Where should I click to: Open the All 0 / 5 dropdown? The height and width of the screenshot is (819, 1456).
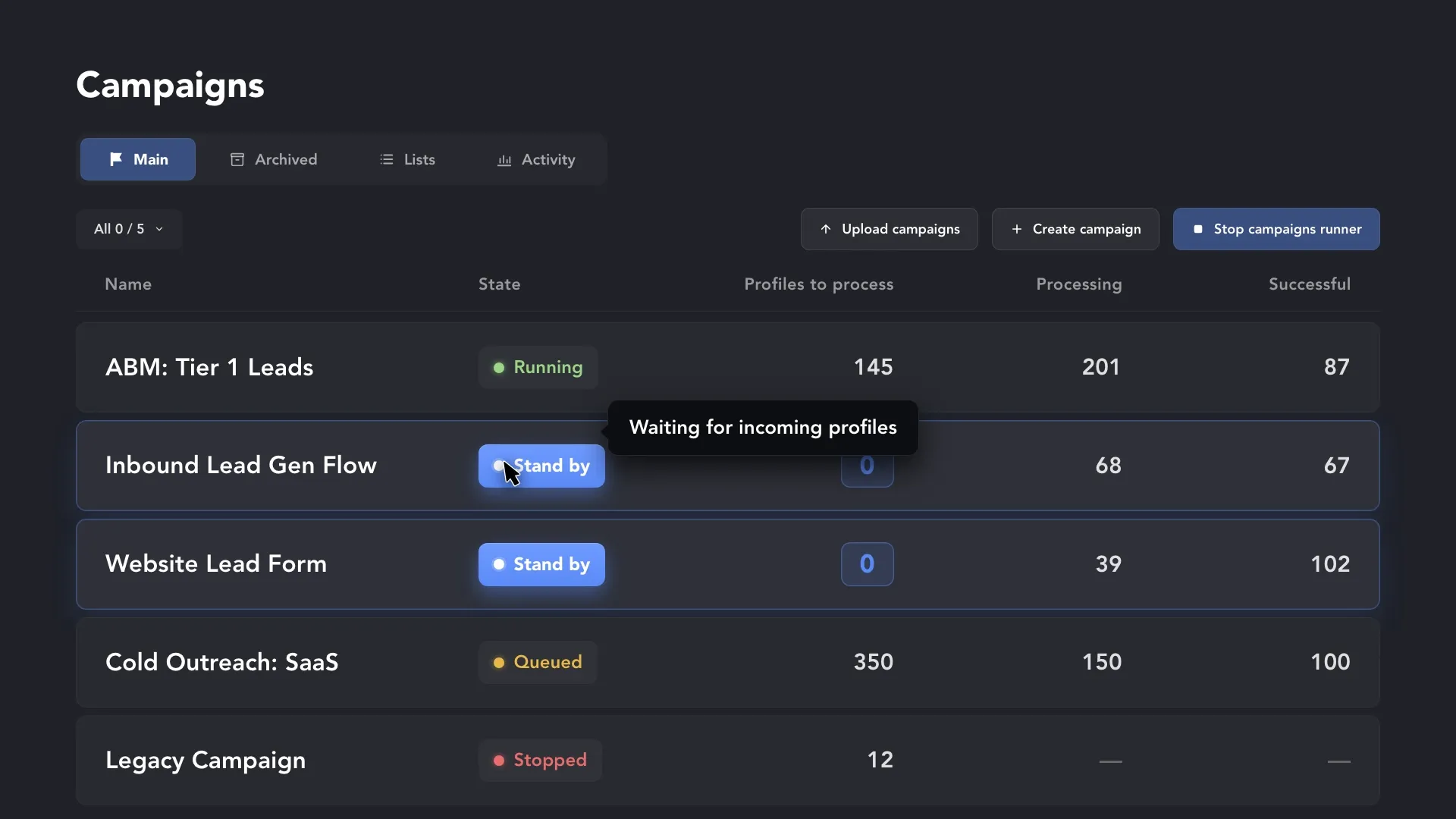[129, 229]
